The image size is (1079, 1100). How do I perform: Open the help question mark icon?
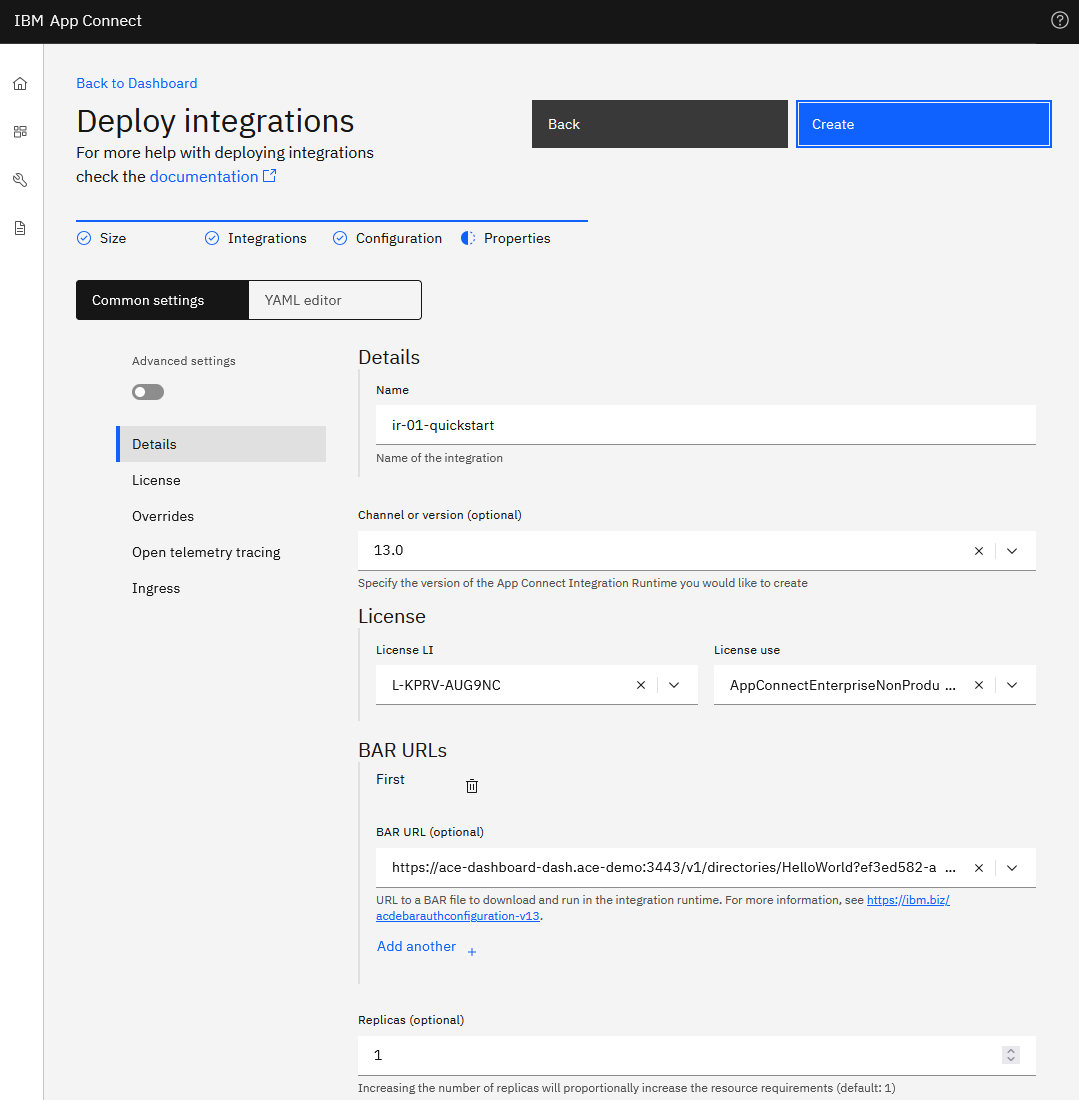(x=1060, y=21)
